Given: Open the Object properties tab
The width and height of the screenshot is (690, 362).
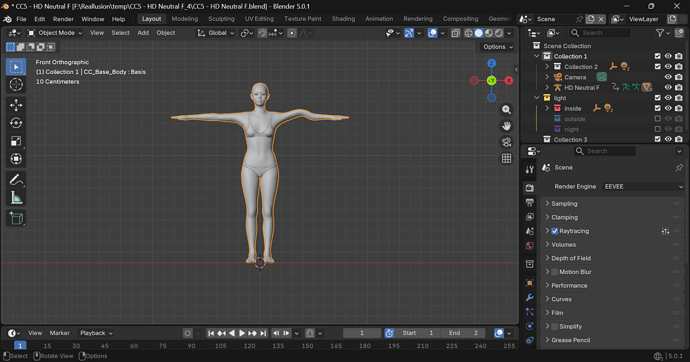Looking at the screenshot, I should pos(530,283).
